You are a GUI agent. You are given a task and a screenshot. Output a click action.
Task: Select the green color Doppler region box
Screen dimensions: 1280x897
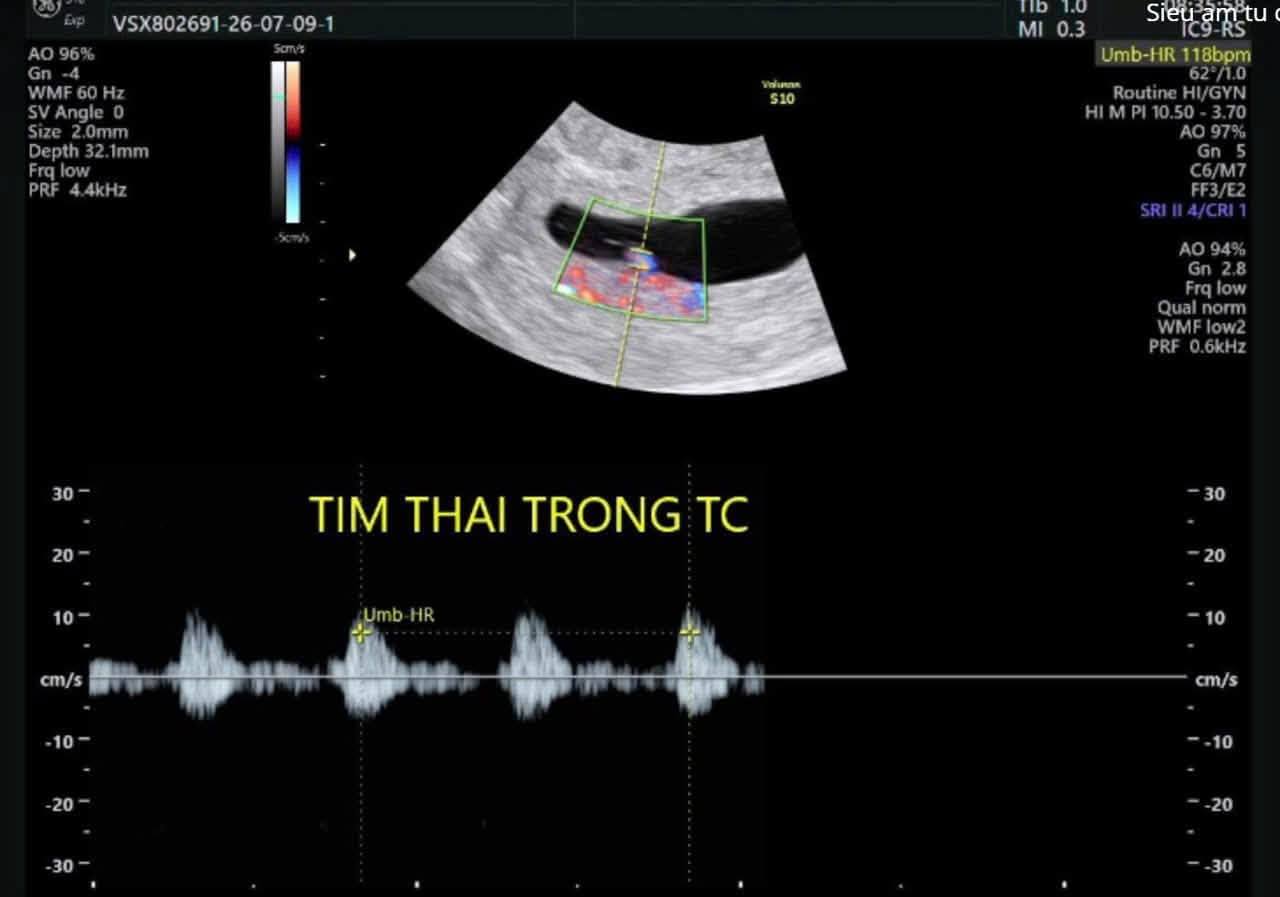tap(631, 260)
